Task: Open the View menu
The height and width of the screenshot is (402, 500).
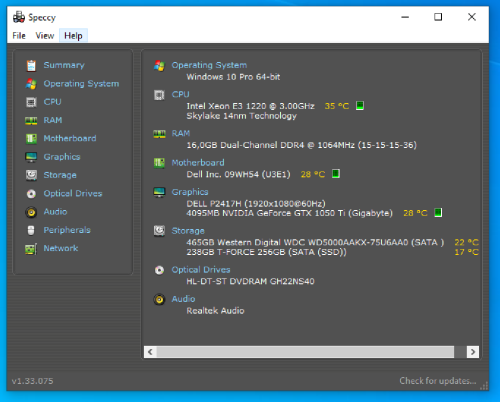Action: 45,36
